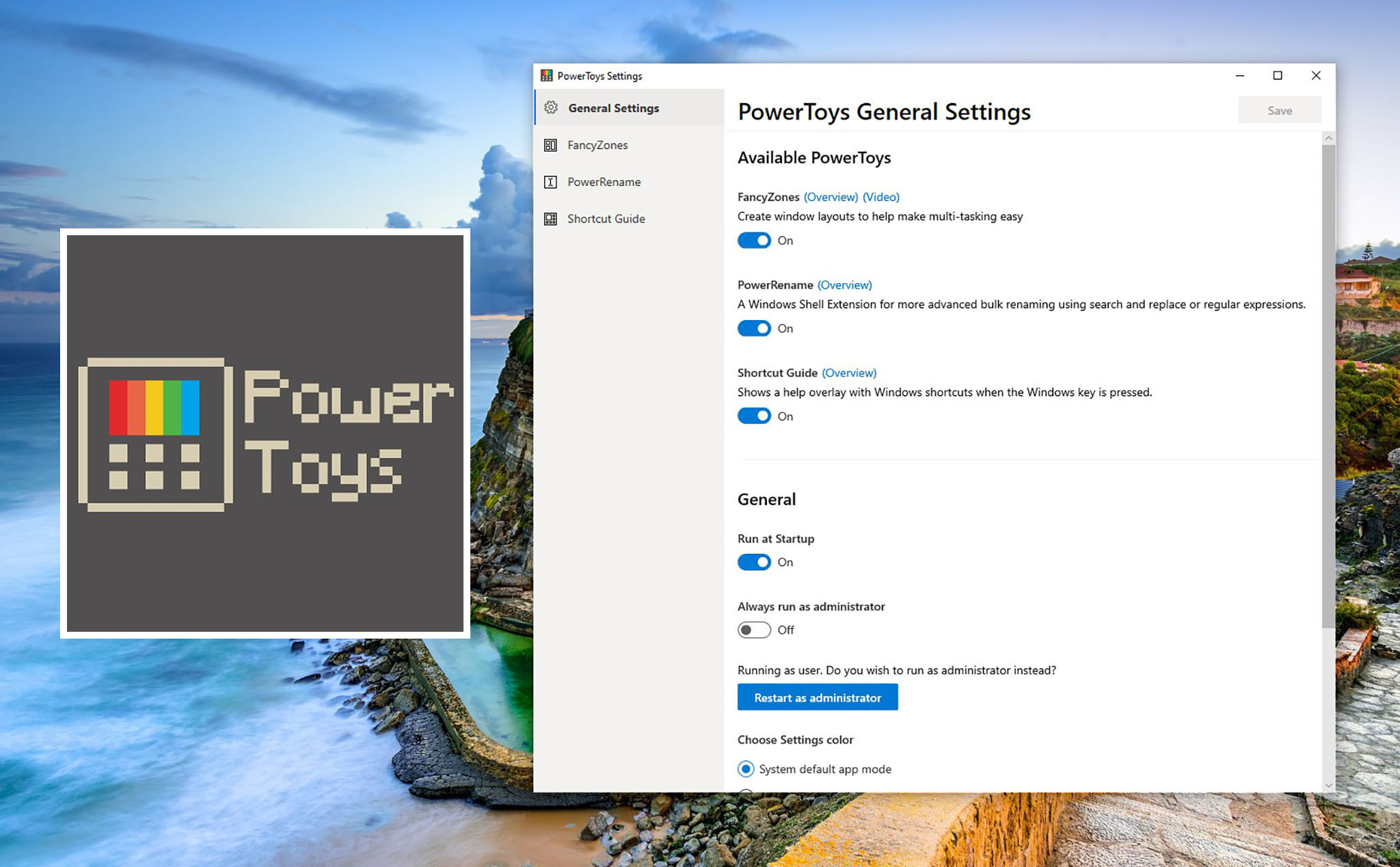The height and width of the screenshot is (867, 1400).
Task: Switch to the FancyZones settings page
Action: (597, 144)
